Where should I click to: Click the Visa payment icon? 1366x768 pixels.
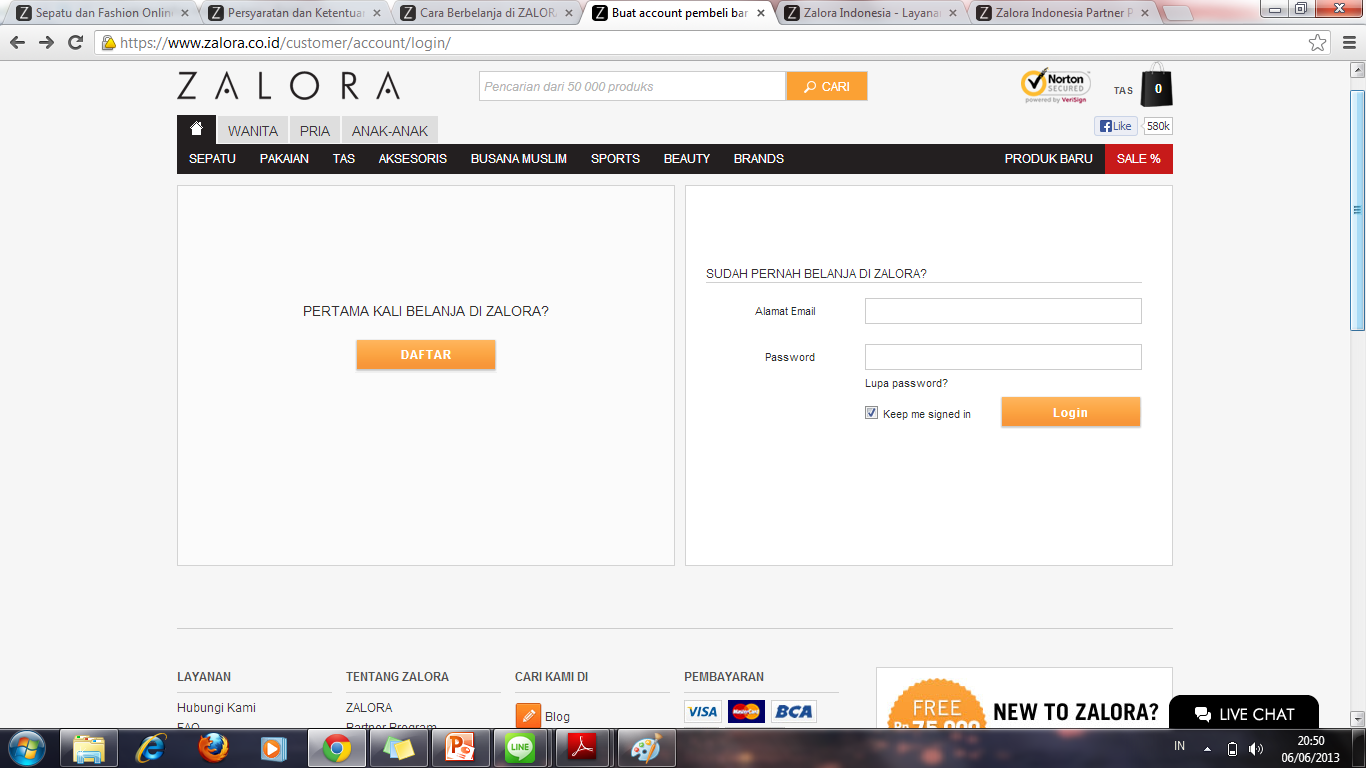(701, 711)
